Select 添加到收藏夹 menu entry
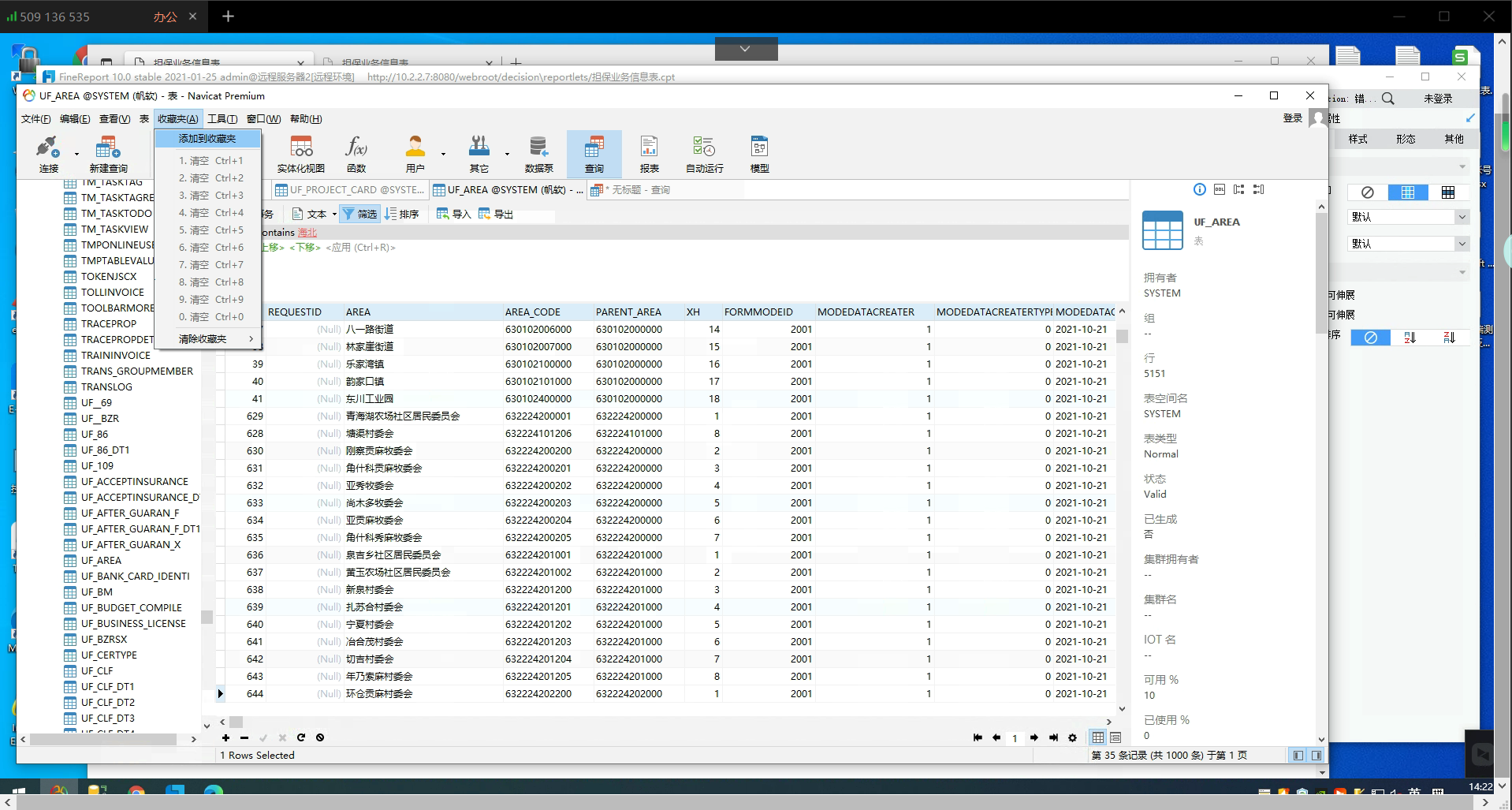This screenshot has height=810, width=1512. click(x=207, y=138)
